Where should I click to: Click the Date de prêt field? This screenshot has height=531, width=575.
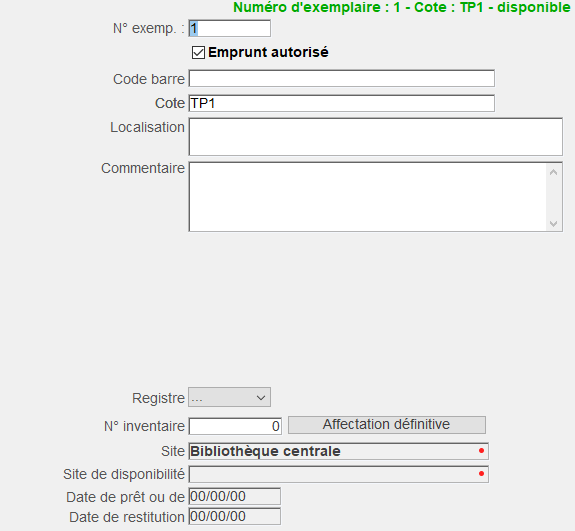[x=235, y=497]
